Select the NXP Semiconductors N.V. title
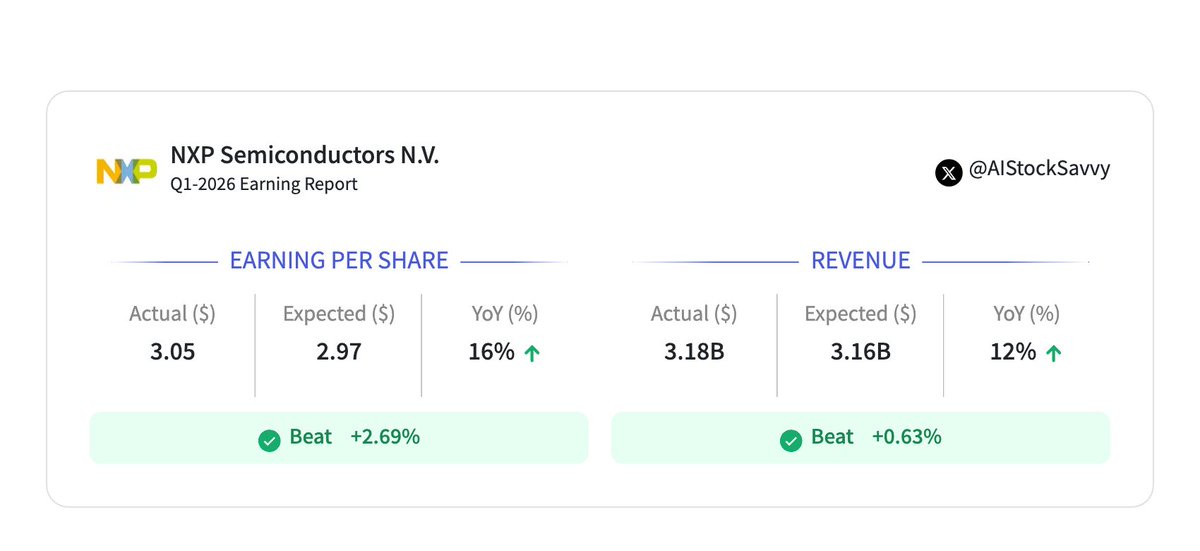This screenshot has height=551, width=1200. pyautogui.click(x=304, y=155)
